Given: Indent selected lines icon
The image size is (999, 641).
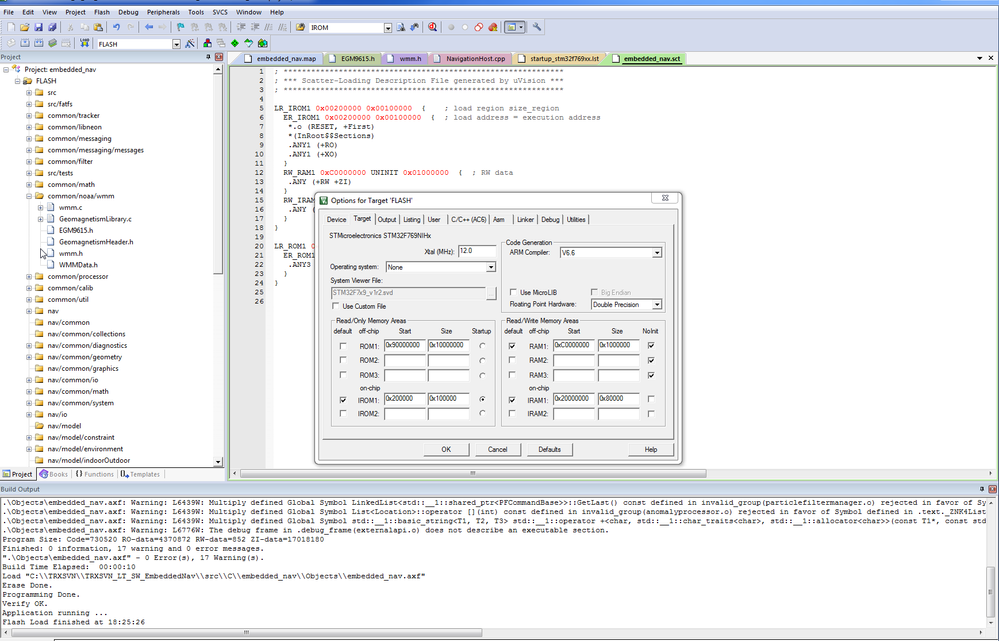Looking at the screenshot, I should (x=241, y=27).
